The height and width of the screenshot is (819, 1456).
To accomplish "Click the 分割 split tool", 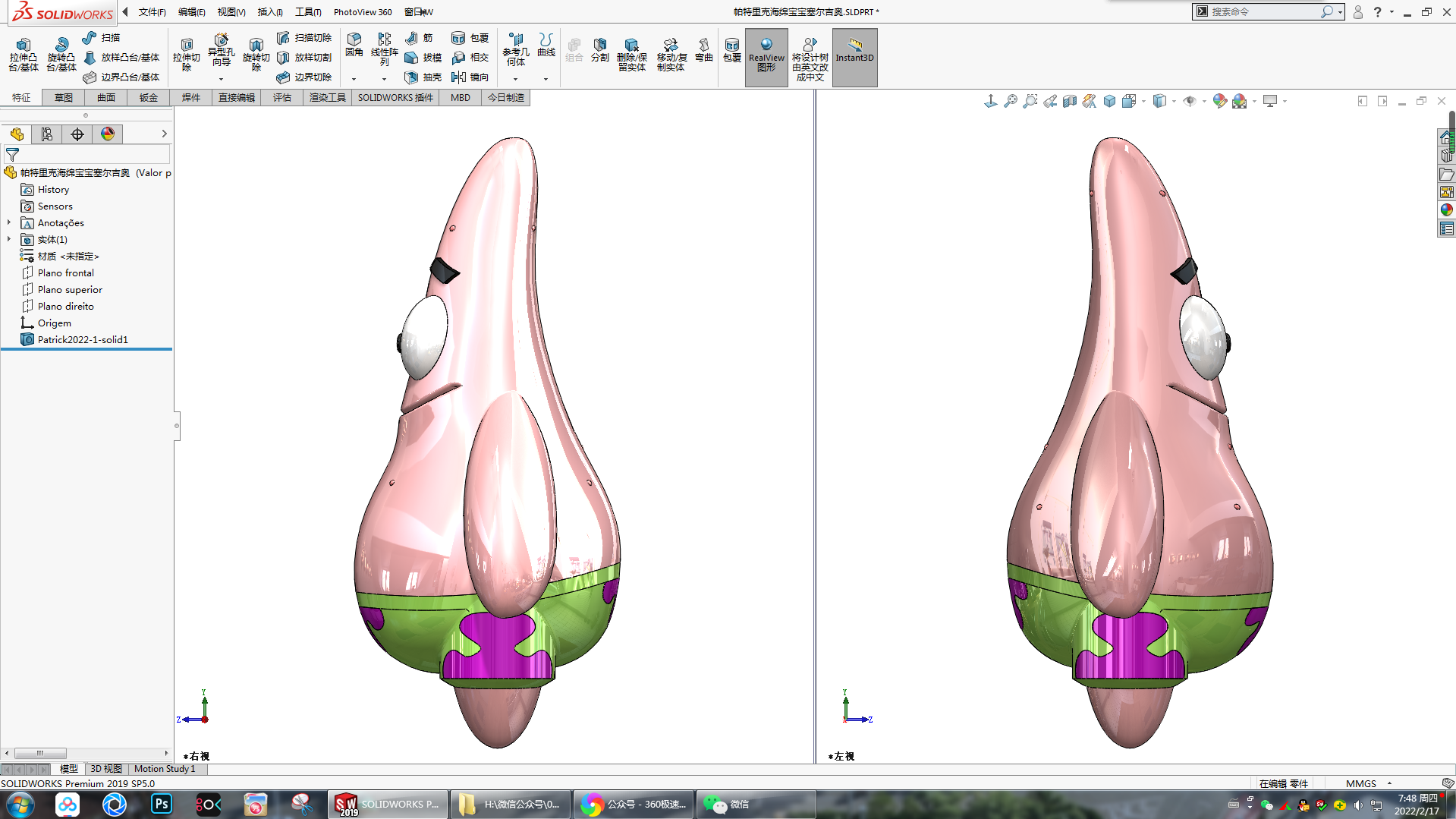I will [600, 49].
